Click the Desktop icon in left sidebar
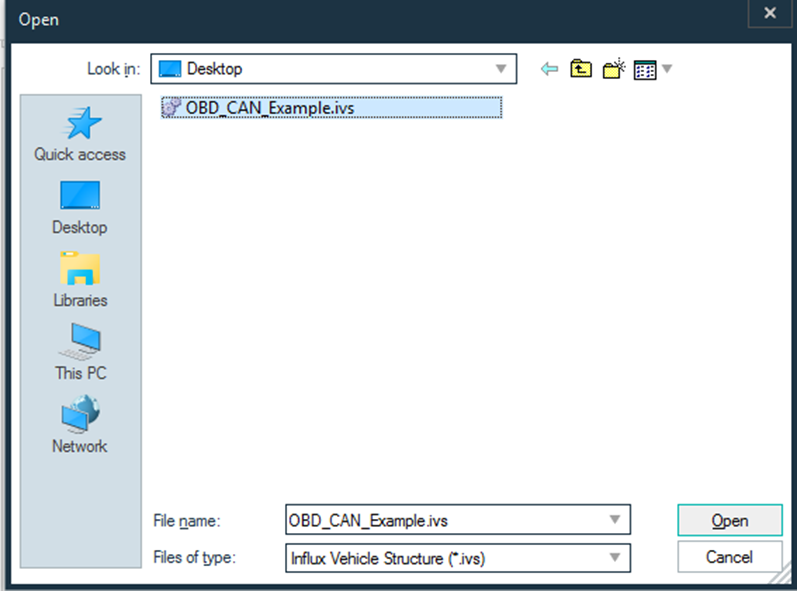 pos(80,207)
